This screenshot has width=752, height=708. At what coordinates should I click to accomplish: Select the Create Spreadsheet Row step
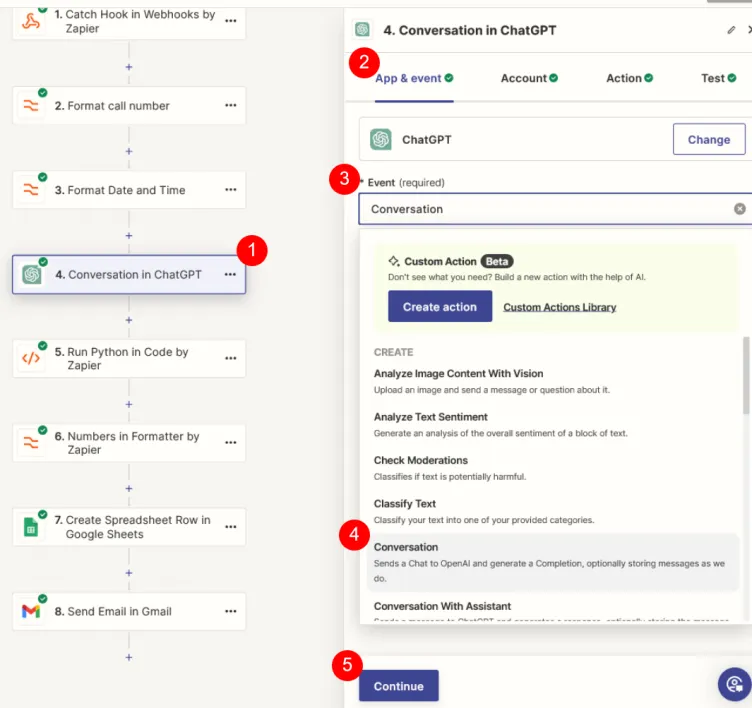tap(129, 527)
